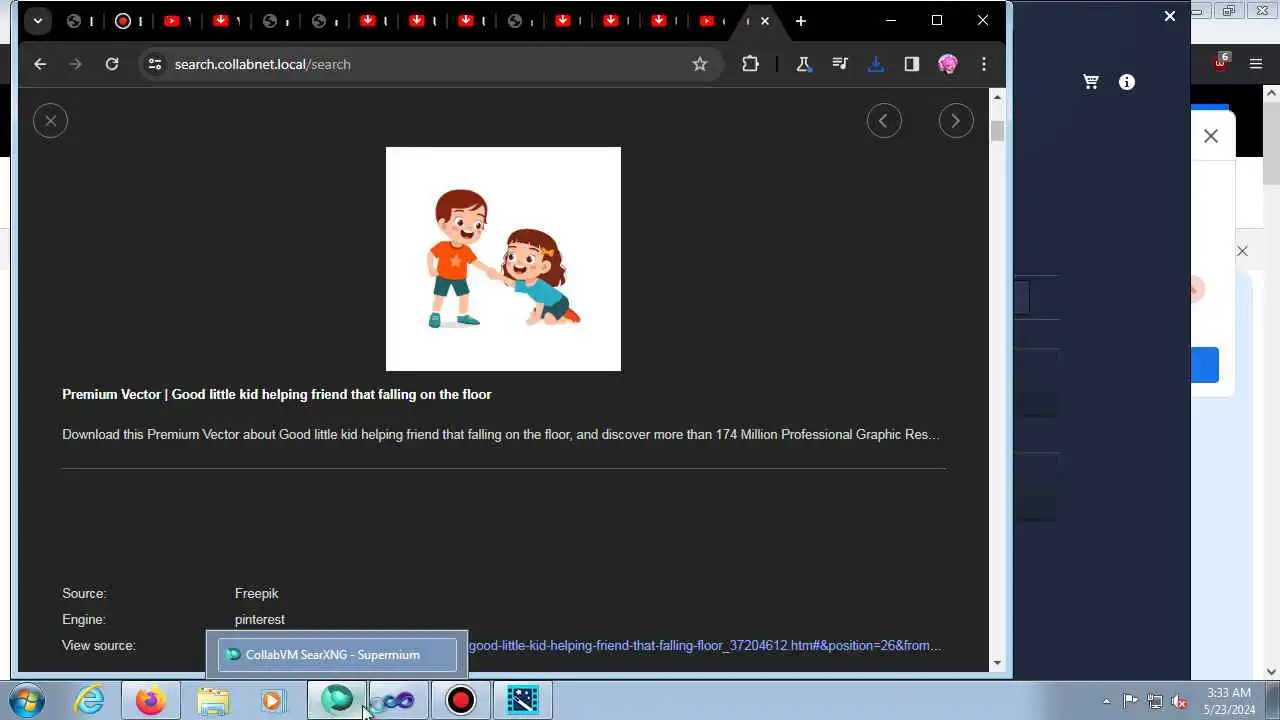The width and height of the screenshot is (1280, 720).
Task: Click the 'Freepik' source value
Action: (256, 594)
